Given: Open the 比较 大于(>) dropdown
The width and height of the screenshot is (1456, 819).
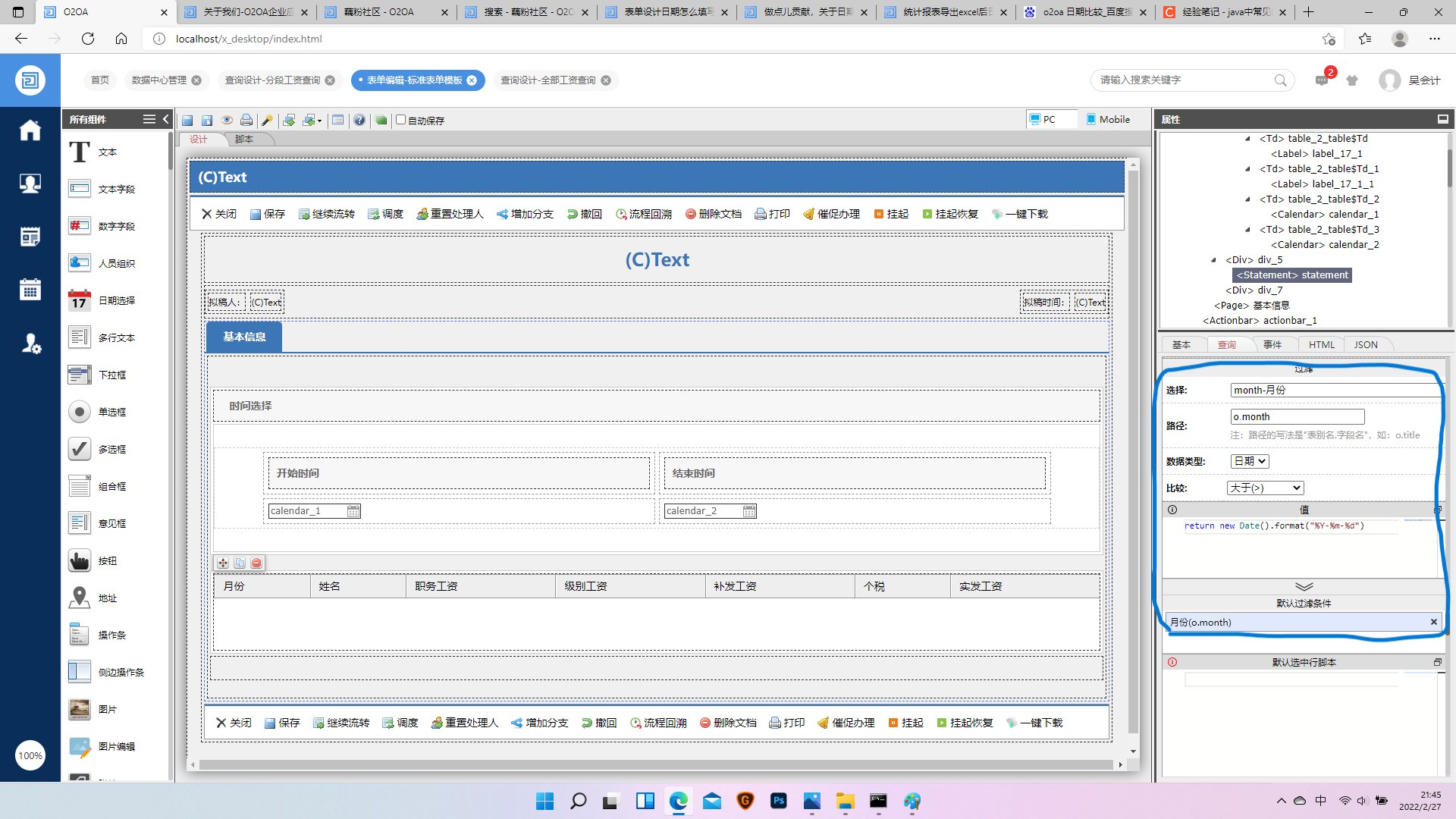Looking at the screenshot, I should 1265,488.
